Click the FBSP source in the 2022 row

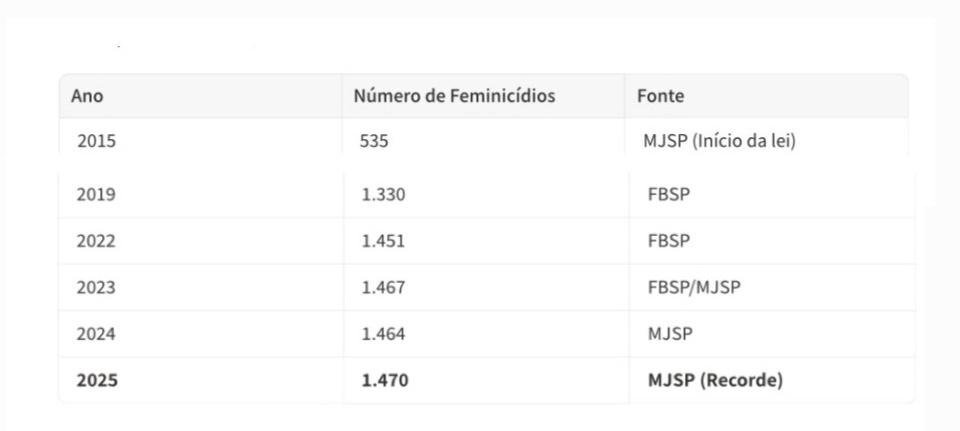click(x=669, y=241)
